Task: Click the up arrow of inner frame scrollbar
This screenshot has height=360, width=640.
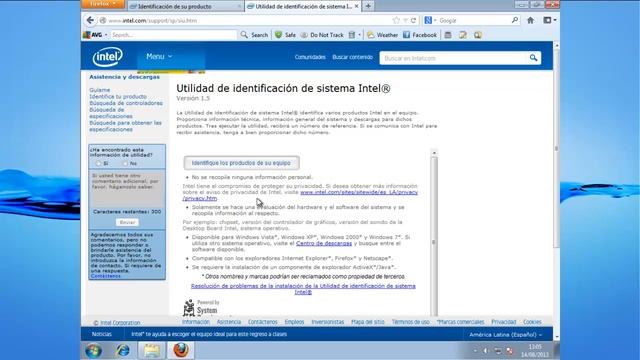Action: 434,153
